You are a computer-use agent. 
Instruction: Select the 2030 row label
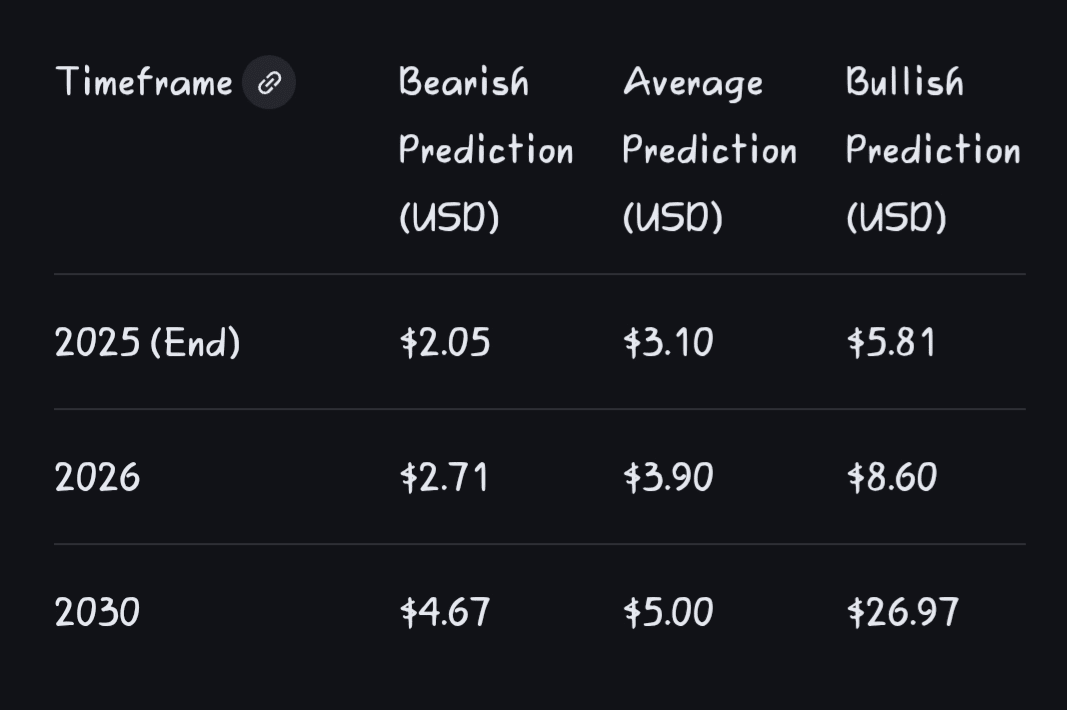97,612
